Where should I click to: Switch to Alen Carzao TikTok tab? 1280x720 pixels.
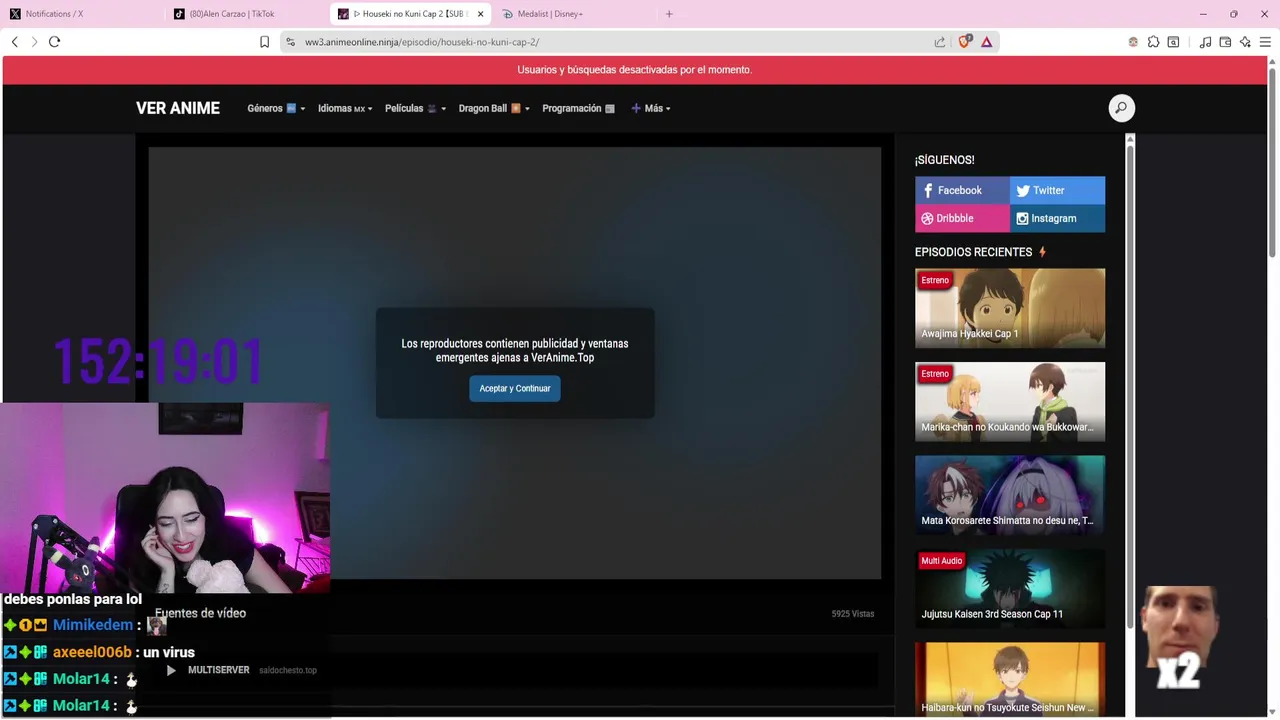(x=245, y=14)
